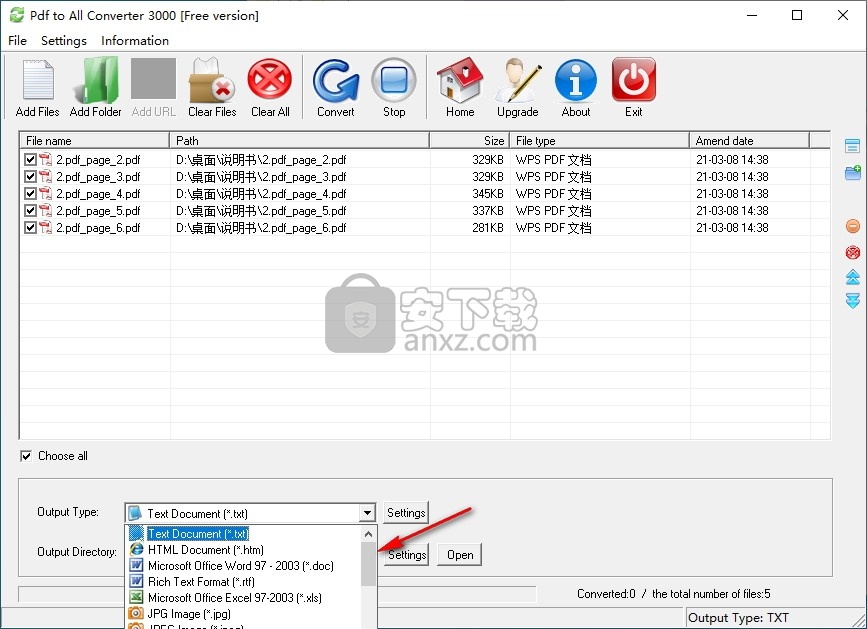Image resolution: width=867 pixels, height=629 pixels.
Task: Click the Output Type: TXT status text
Action: tap(738, 618)
